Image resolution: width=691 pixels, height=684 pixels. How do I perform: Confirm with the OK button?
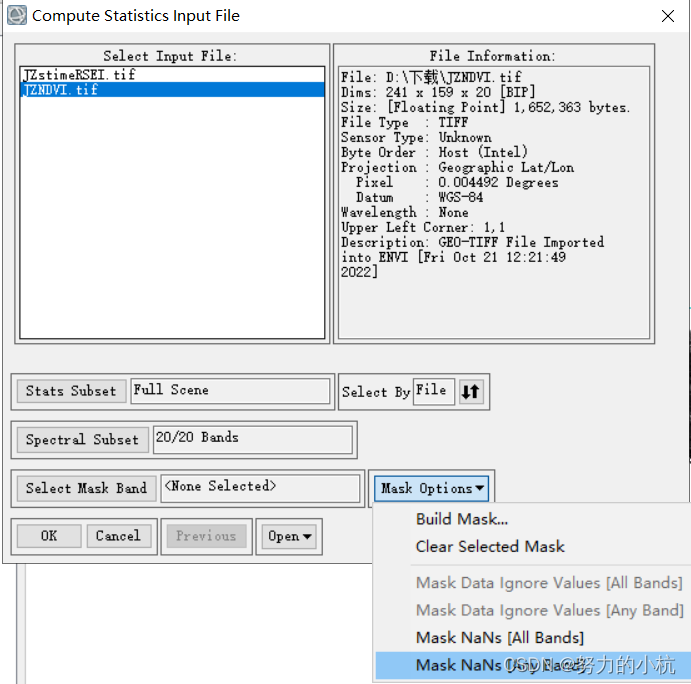49,536
